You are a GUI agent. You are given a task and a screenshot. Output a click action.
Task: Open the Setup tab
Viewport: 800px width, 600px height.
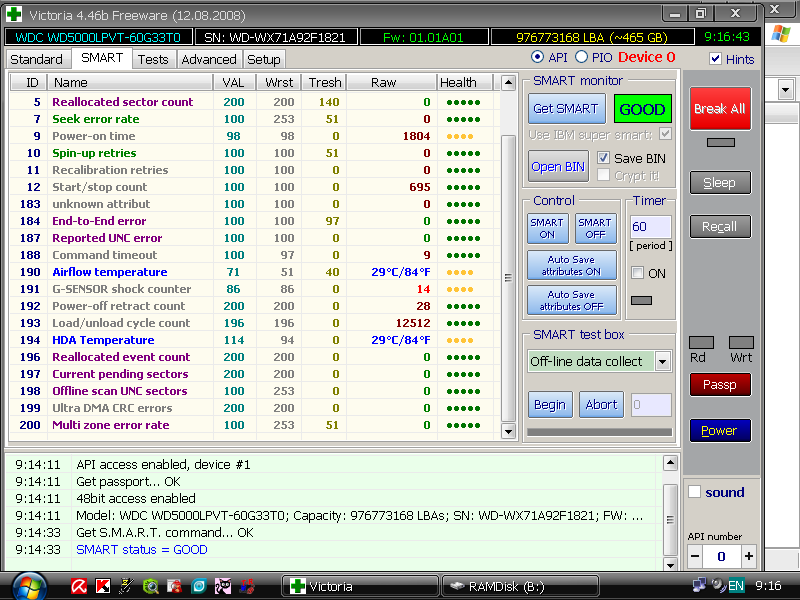pos(264,59)
